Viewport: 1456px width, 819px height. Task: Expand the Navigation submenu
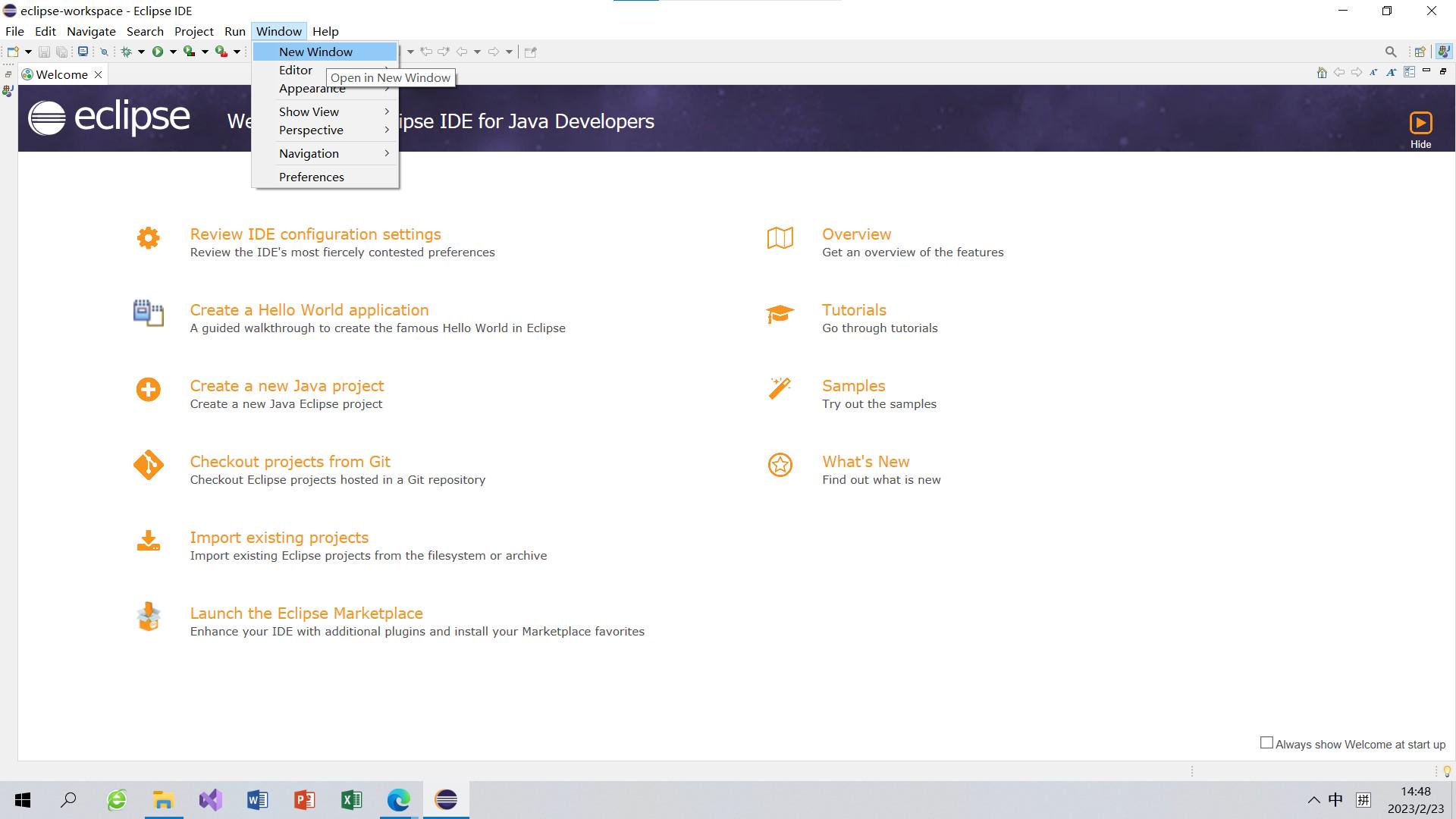coord(325,153)
